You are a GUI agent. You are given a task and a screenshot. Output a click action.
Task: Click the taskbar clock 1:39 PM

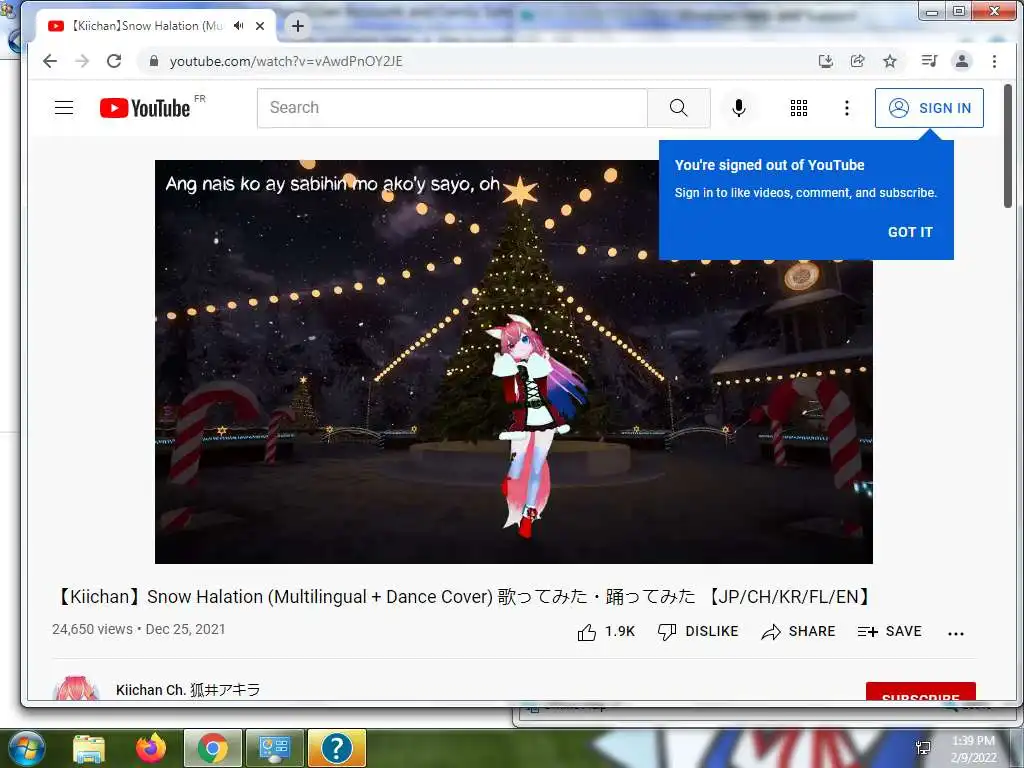(x=973, y=749)
